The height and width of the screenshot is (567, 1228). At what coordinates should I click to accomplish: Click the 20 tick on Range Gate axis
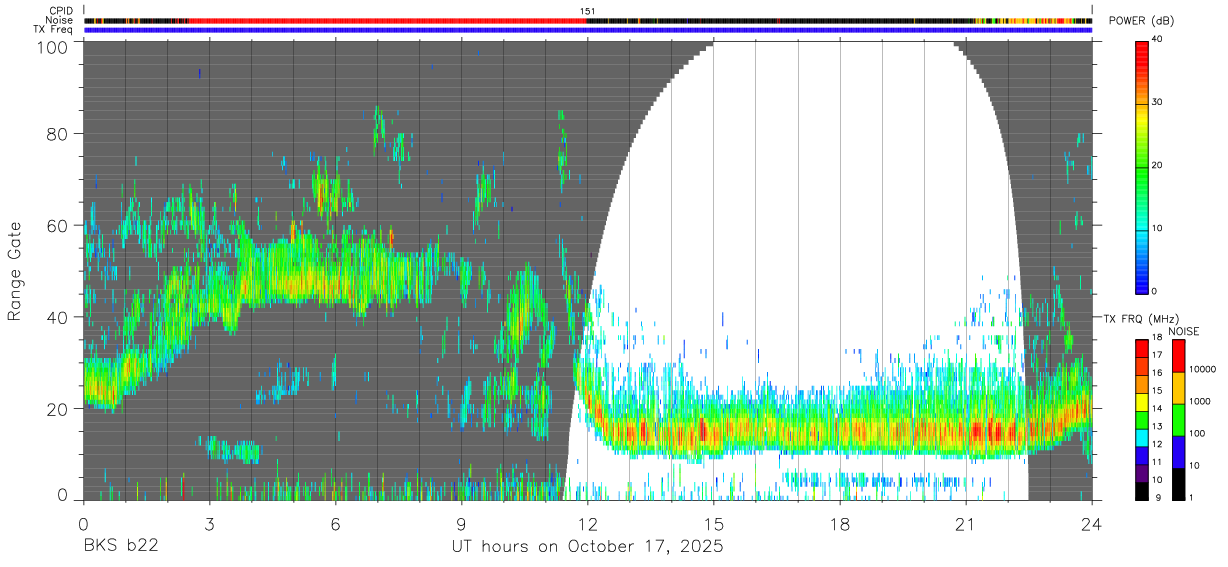coord(59,409)
